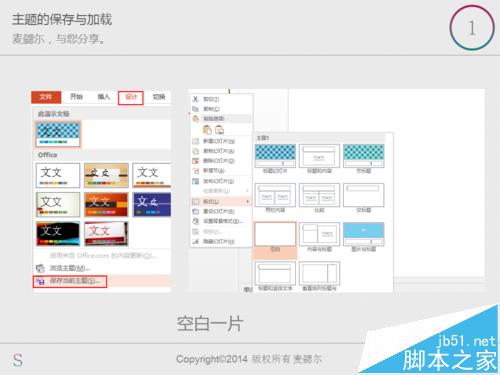
Task: Choose the 两栏内容 two-content layout
Action: click(275, 195)
